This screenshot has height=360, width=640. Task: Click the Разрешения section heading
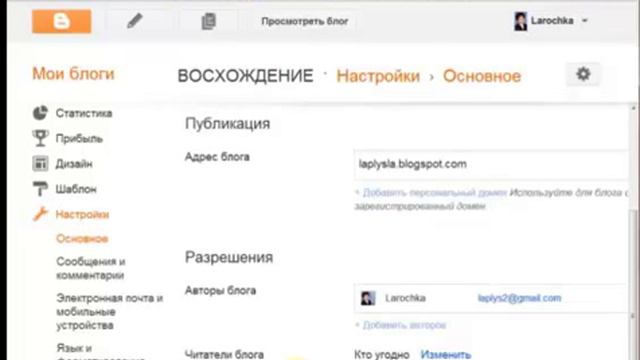click(229, 257)
